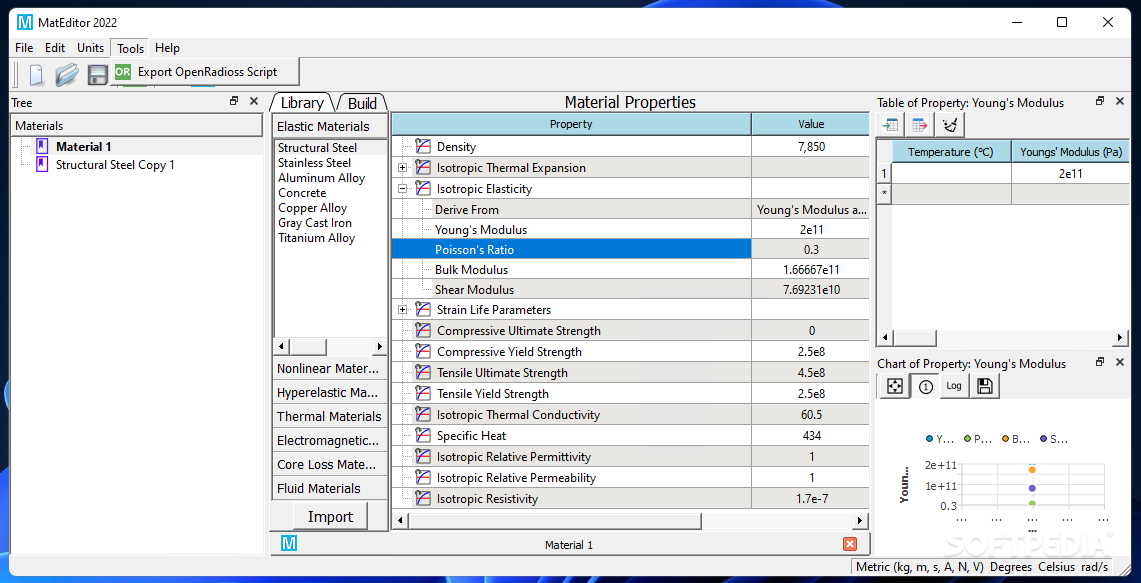Open the Units menu
Screen dimensions: 1141x583
90,48
